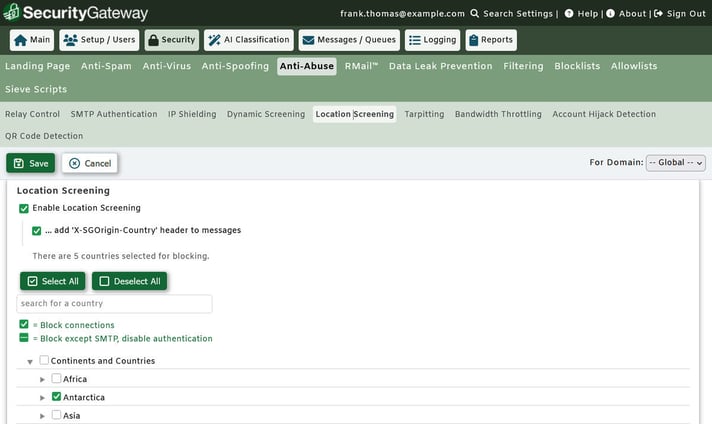Click the magnifier icon beside Search Settings
This screenshot has width=712, height=424.
475,14
